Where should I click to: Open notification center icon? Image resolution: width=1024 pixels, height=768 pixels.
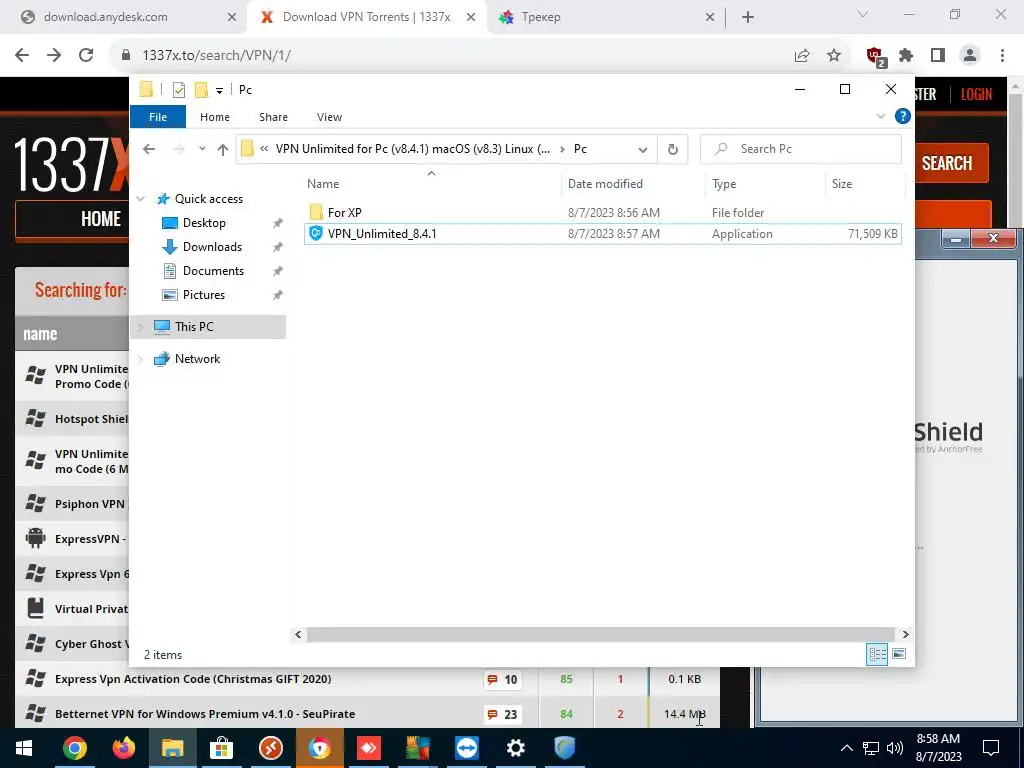pyautogui.click(x=991, y=748)
